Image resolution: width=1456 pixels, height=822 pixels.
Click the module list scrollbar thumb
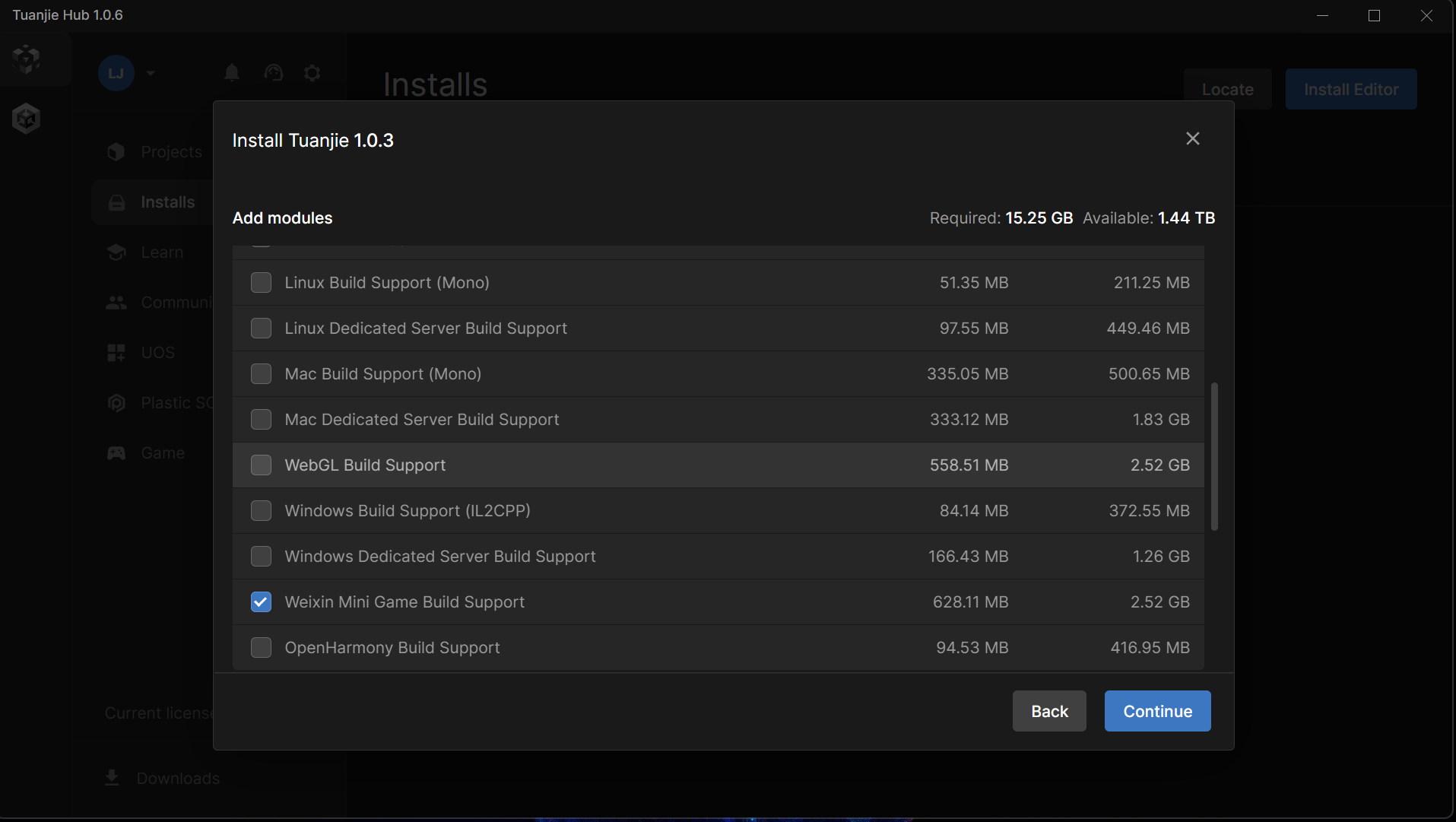tap(1214, 456)
